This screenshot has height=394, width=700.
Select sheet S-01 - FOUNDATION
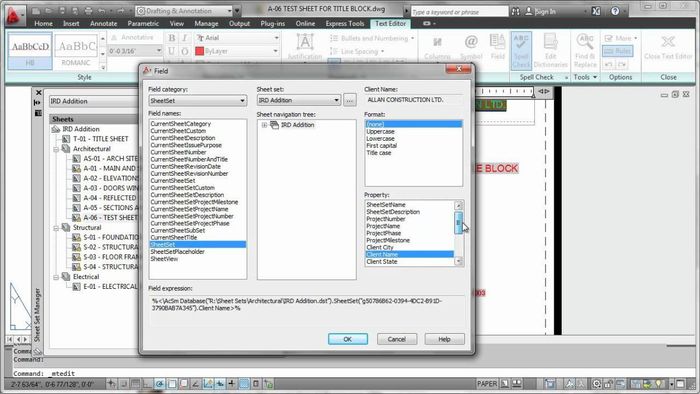coord(112,237)
